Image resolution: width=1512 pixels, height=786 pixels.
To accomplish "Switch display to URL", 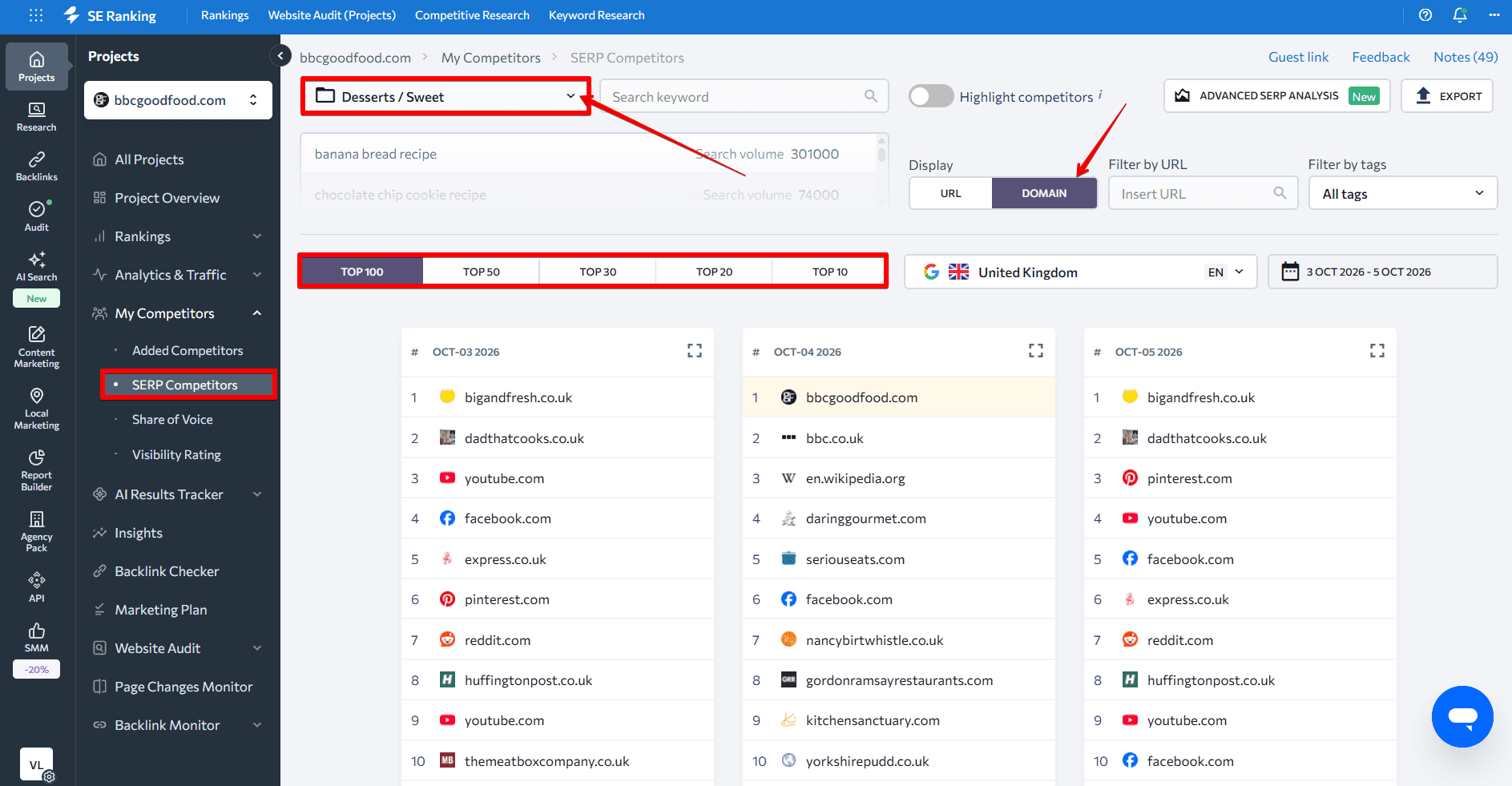I will pyautogui.click(x=950, y=193).
